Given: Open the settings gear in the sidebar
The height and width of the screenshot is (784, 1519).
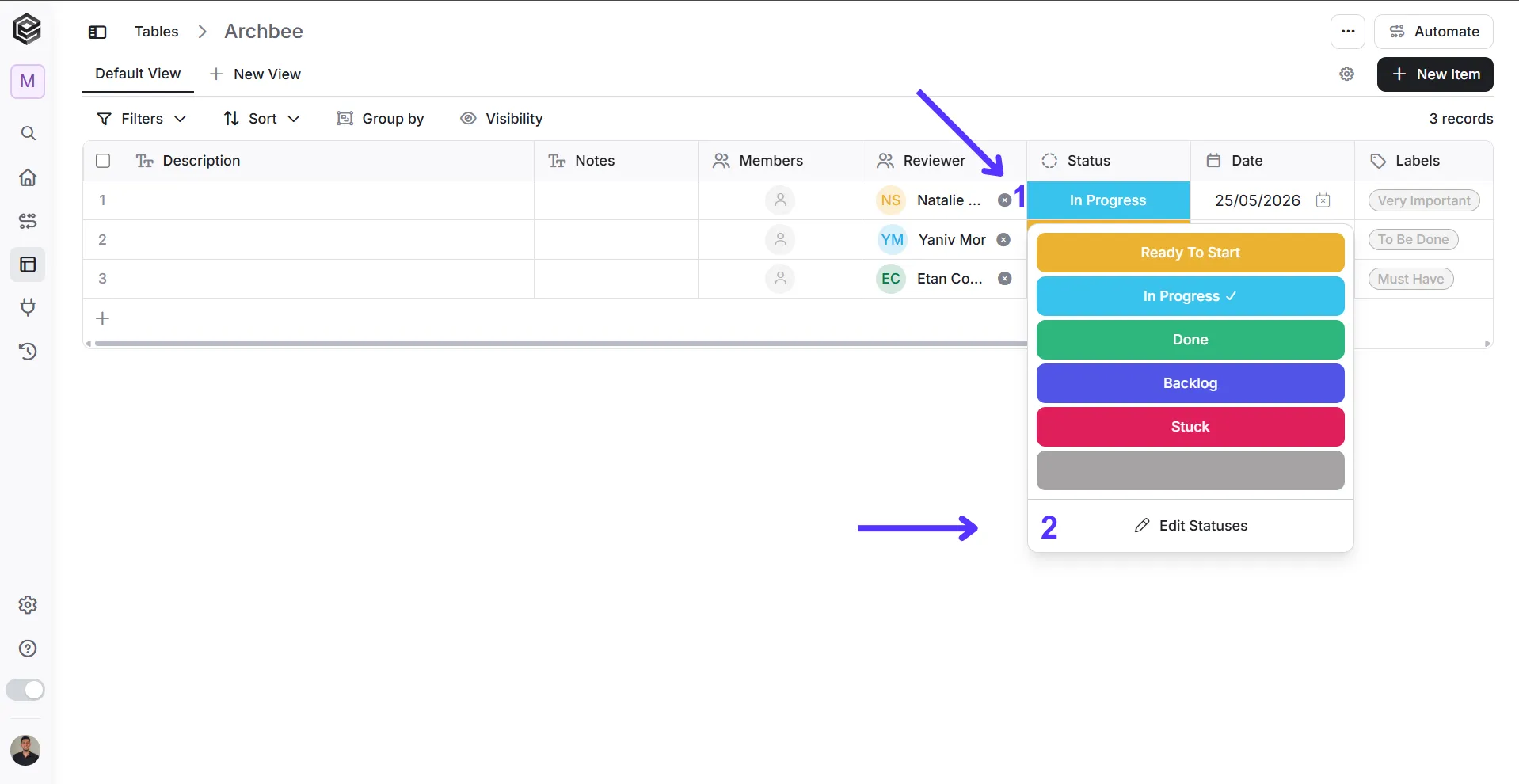Looking at the screenshot, I should 28,605.
